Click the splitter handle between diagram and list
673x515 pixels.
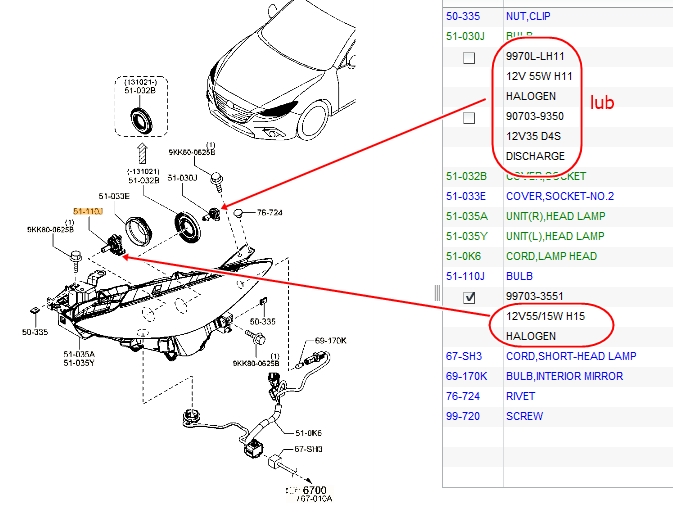(x=436, y=292)
